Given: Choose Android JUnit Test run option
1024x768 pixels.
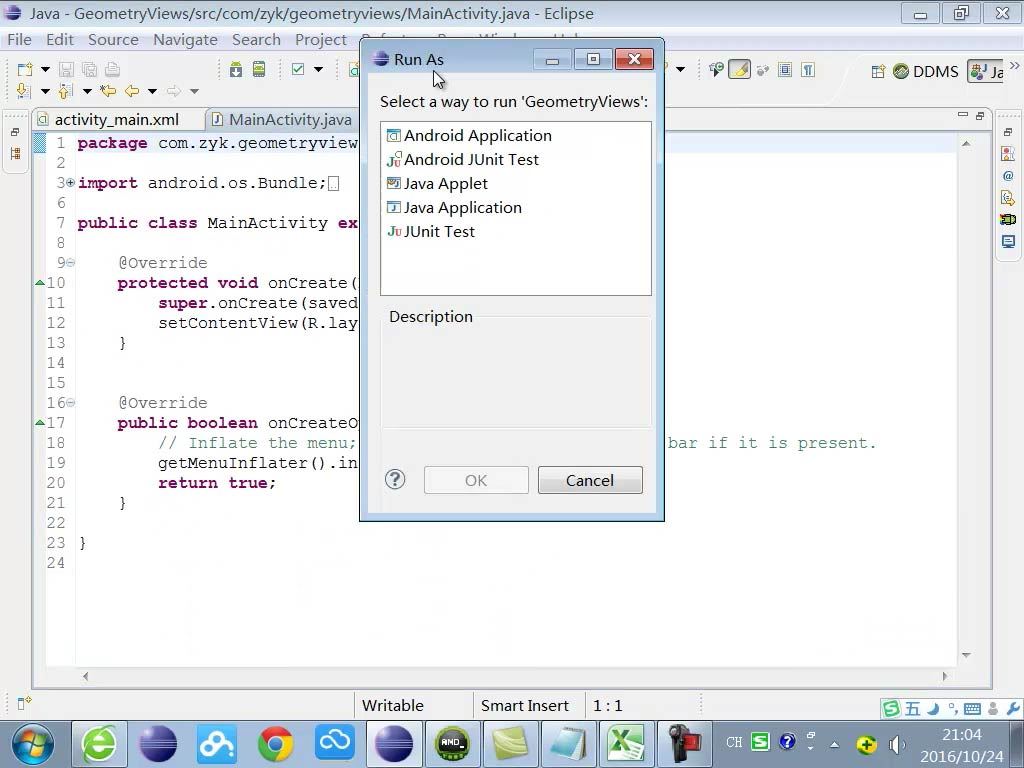Looking at the screenshot, I should tap(463, 159).
